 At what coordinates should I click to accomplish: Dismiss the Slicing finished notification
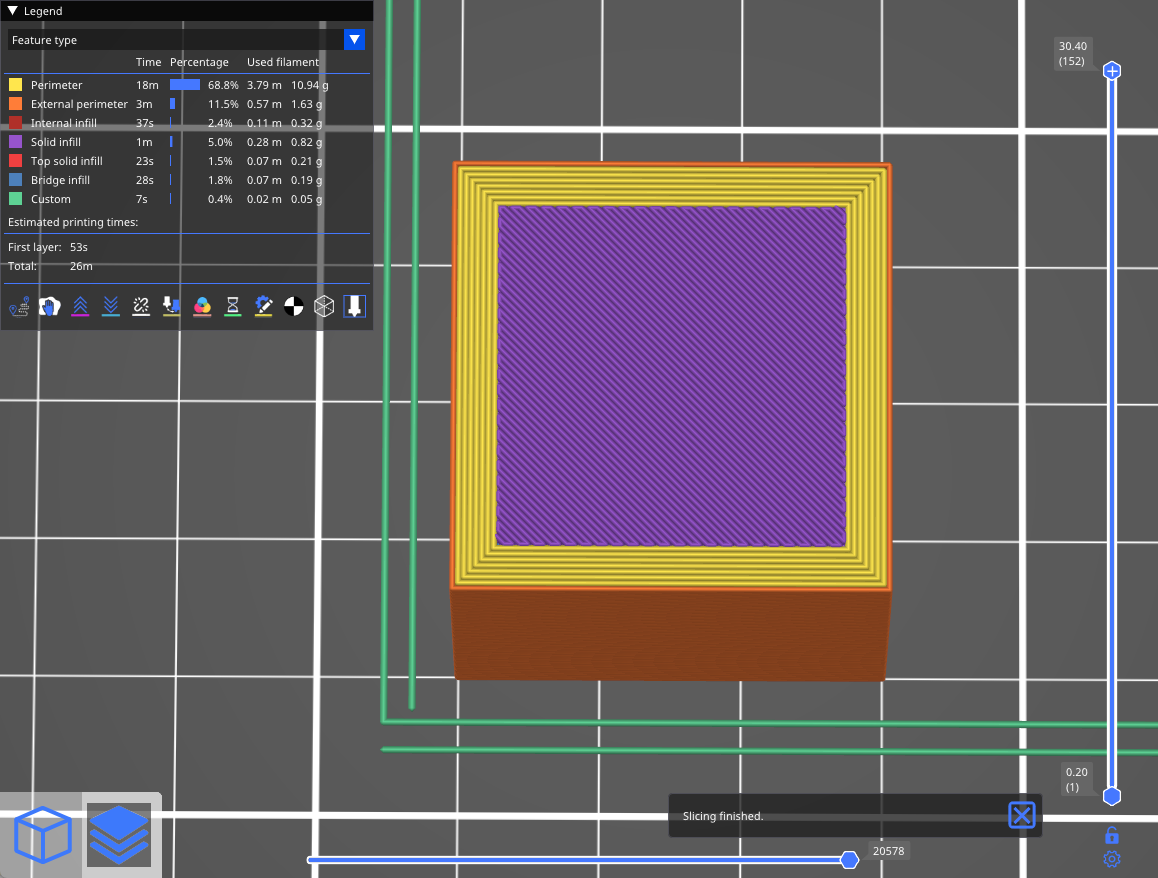pos(1021,815)
